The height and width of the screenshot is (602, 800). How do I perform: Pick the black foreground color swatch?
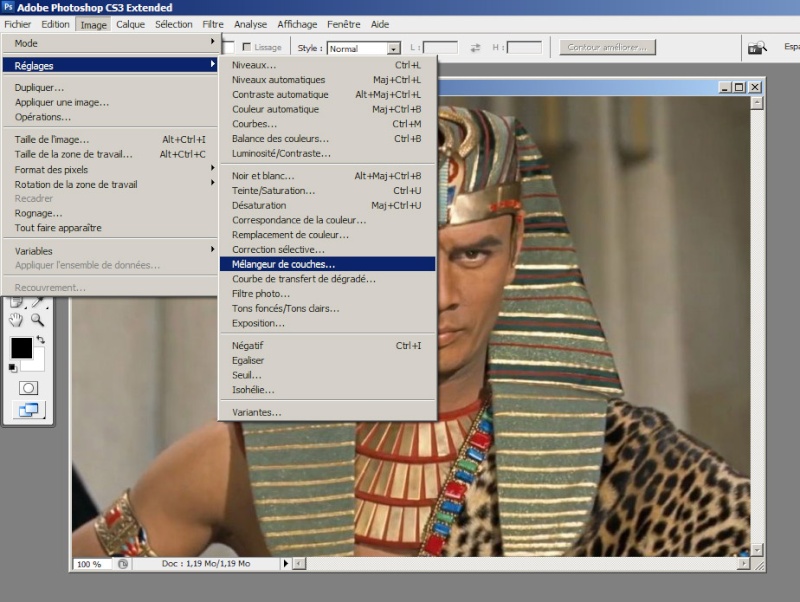[21, 348]
